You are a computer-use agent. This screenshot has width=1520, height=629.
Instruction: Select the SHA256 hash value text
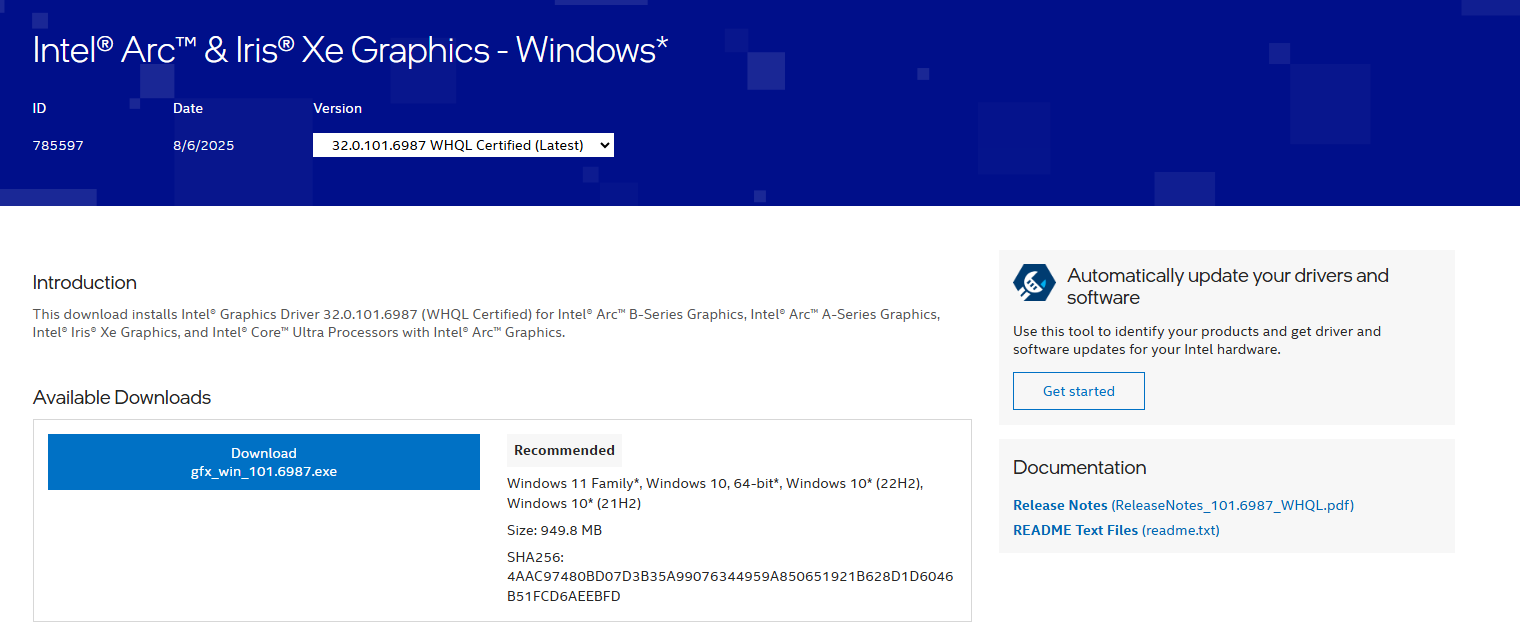pyautogui.click(x=730, y=587)
